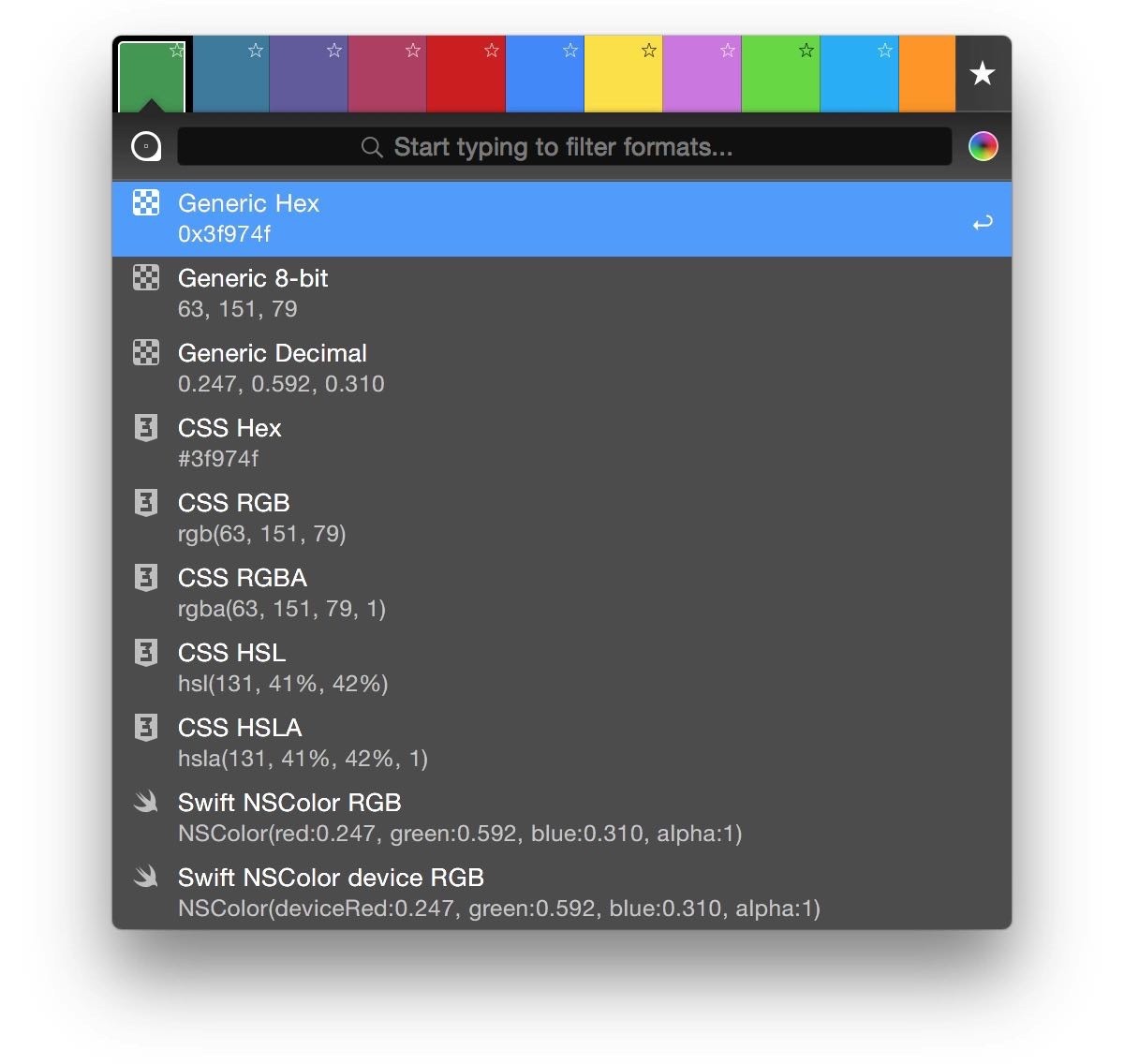This screenshot has height=1064, width=1124.
Task: Click the value 0x3f974f
Action: pyautogui.click(x=224, y=234)
